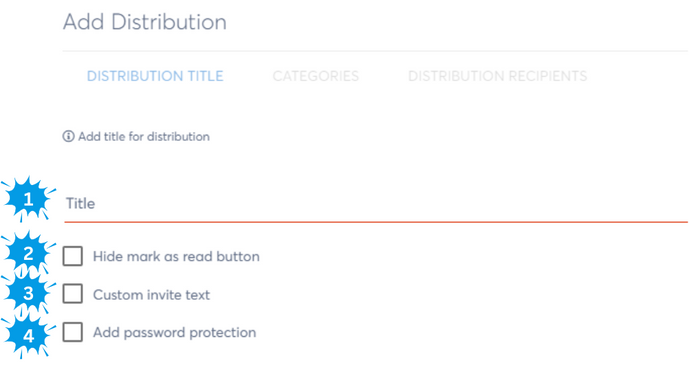689x374 pixels.
Task: Click the Add Distribution page heading
Action: coord(145,22)
